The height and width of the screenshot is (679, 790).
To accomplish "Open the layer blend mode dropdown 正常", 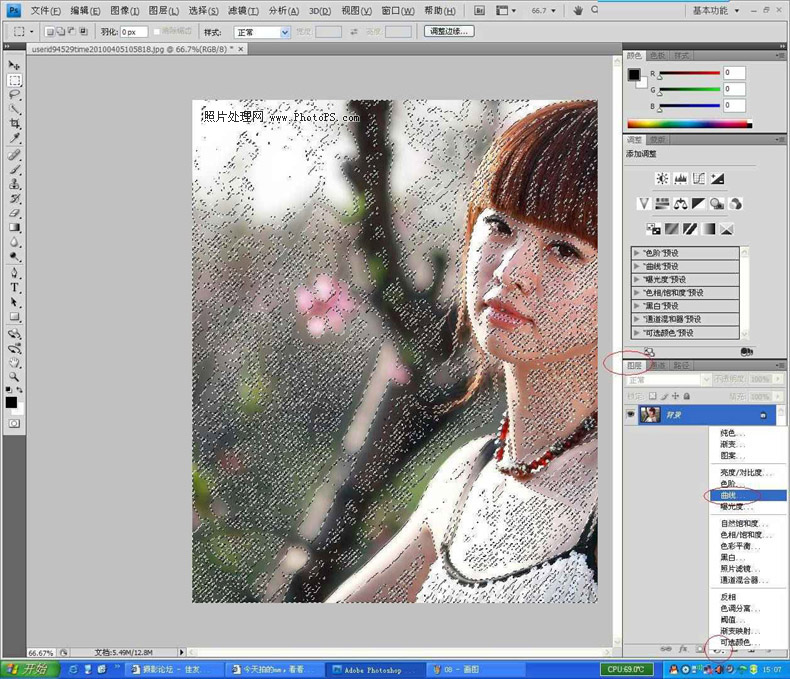I will point(669,379).
